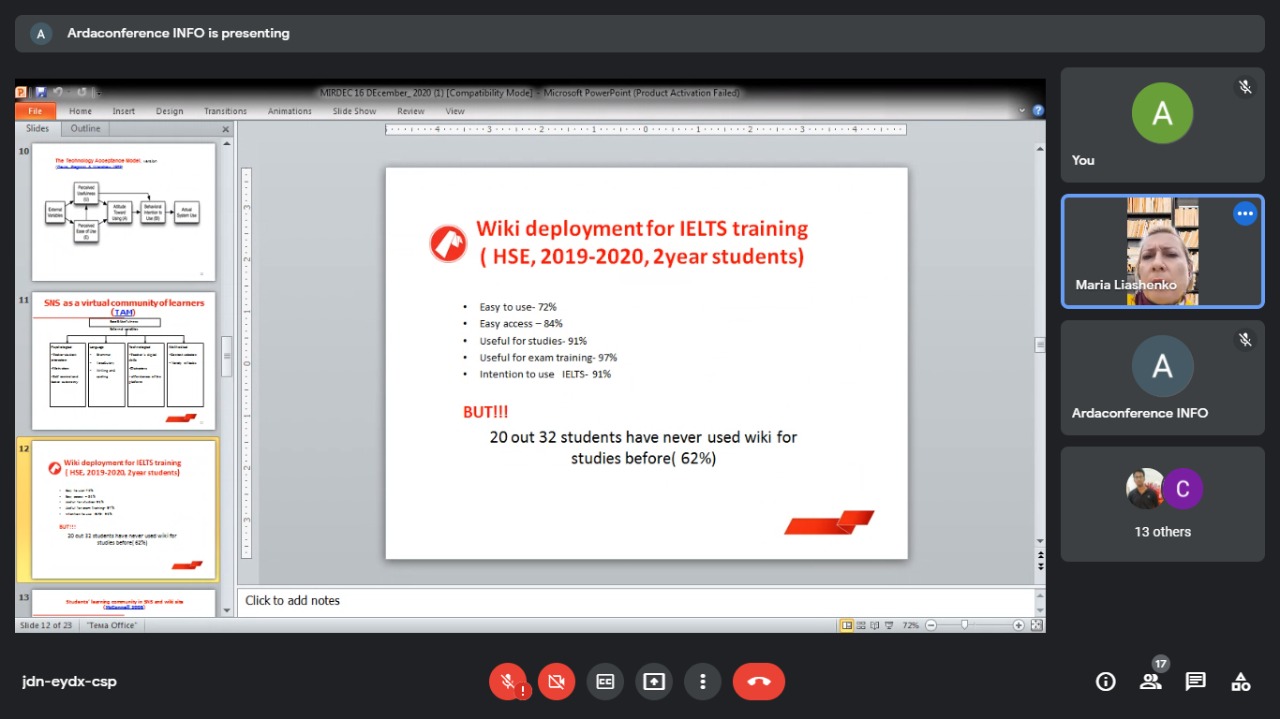Image resolution: width=1280 pixels, height=719 pixels.
Task: Click the Redo/Repeat icon in quick access toolbar
Action: coord(80,92)
